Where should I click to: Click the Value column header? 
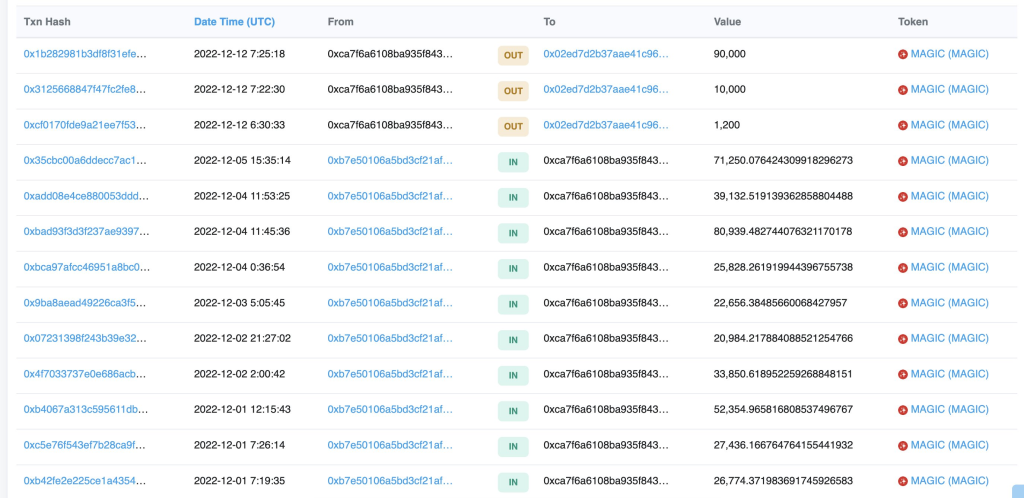(728, 22)
